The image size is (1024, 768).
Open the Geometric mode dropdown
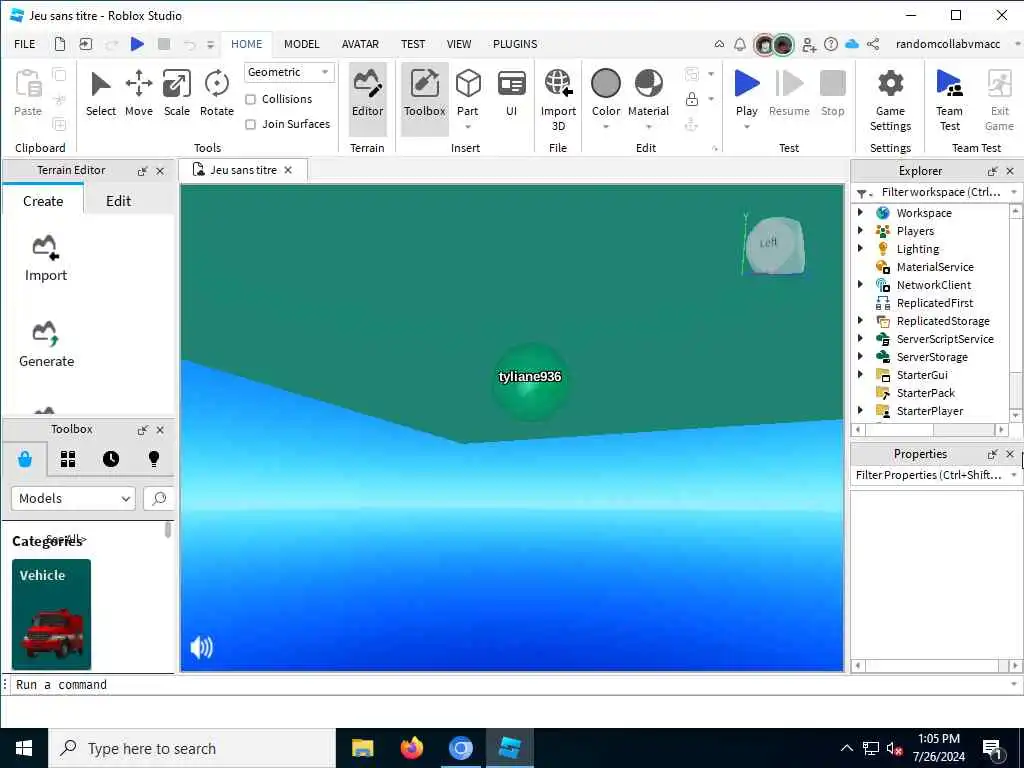click(289, 72)
